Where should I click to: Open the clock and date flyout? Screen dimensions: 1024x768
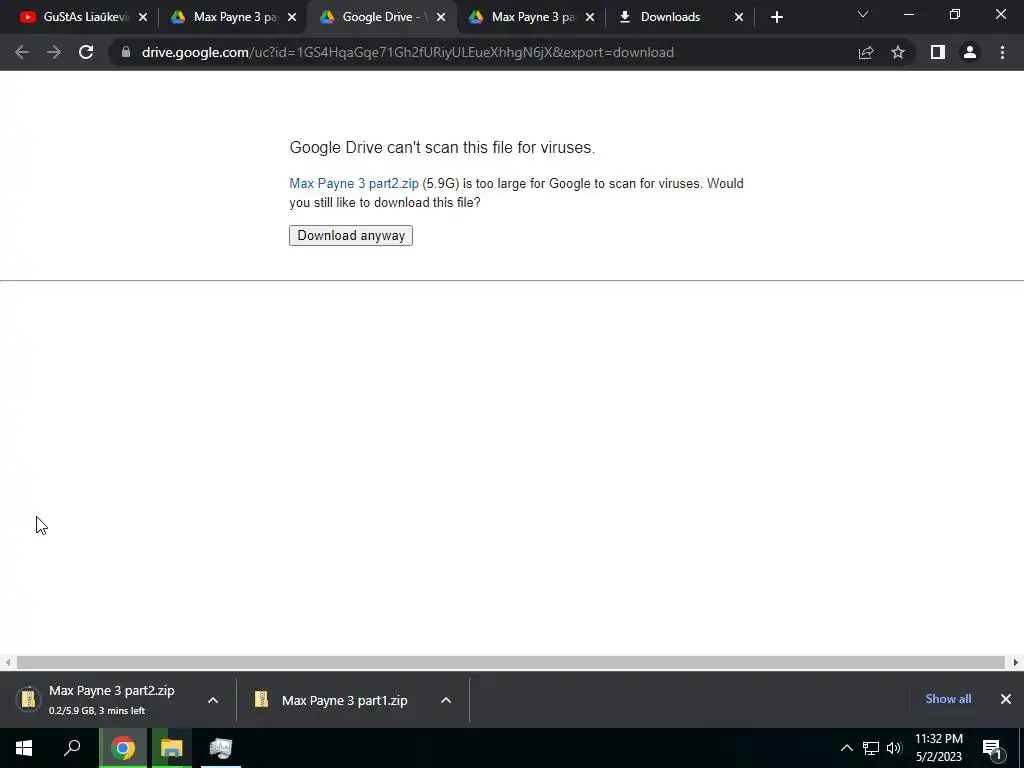[939, 748]
